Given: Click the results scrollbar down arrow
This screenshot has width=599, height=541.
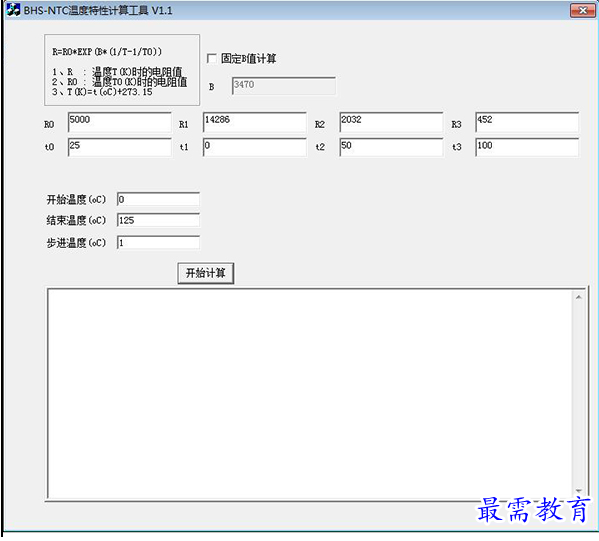Looking at the screenshot, I should pyautogui.click(x=579, y=491).
